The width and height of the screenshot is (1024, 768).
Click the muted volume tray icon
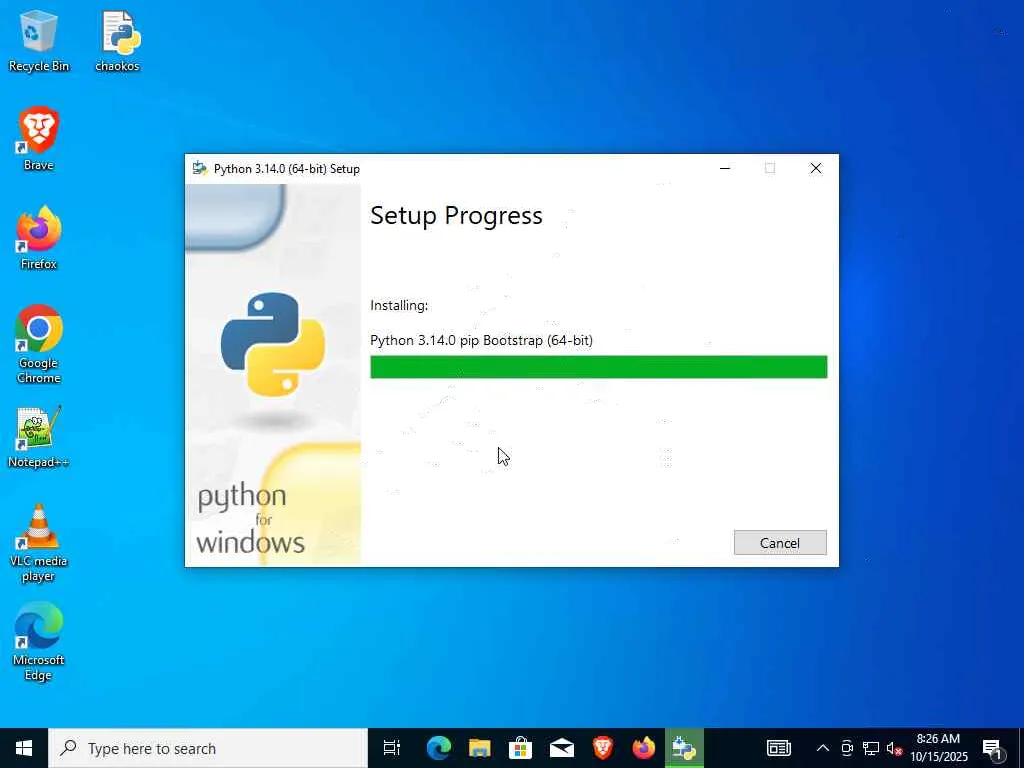coord(893,749)
